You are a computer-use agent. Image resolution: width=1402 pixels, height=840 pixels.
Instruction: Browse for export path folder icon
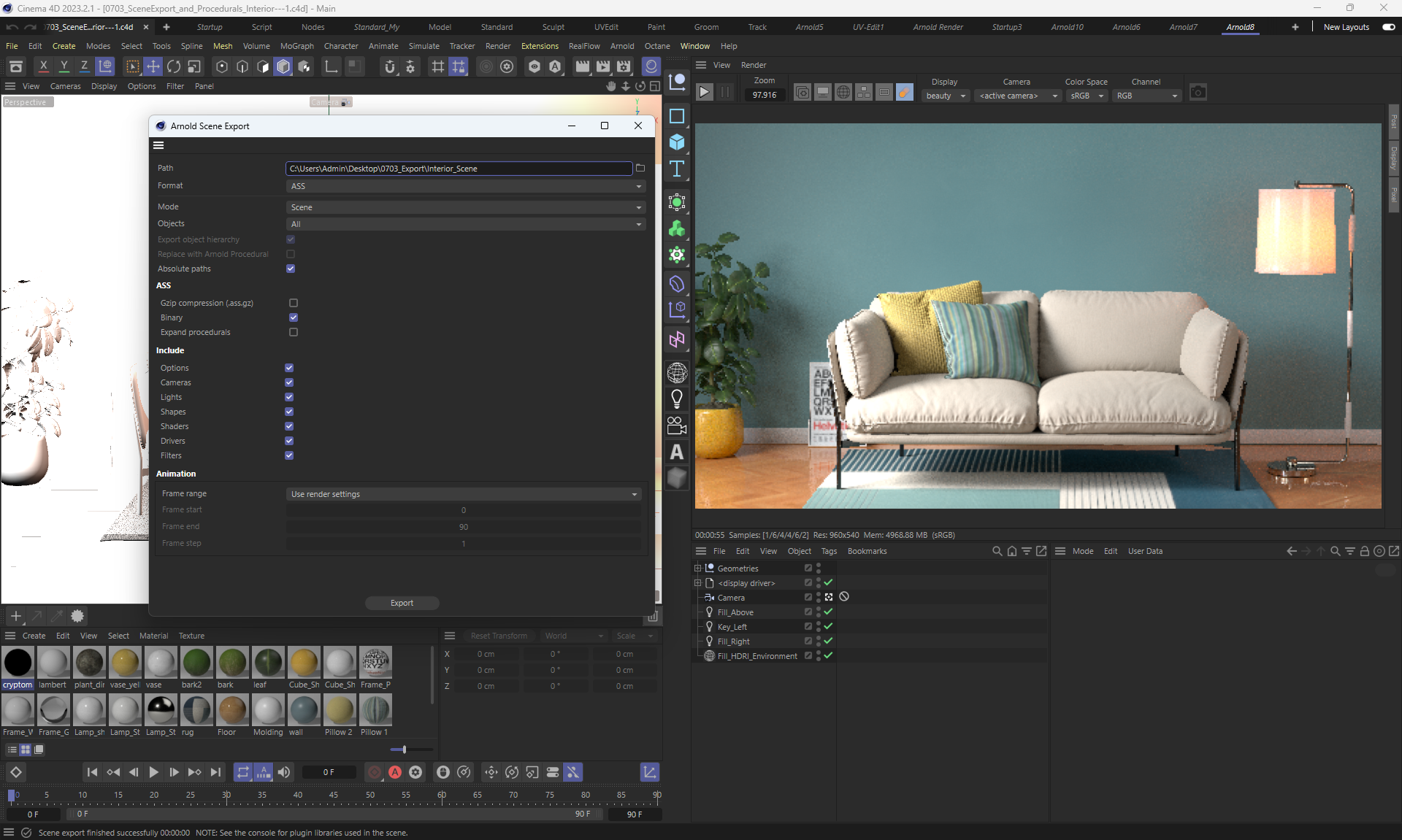pos(640,168)
